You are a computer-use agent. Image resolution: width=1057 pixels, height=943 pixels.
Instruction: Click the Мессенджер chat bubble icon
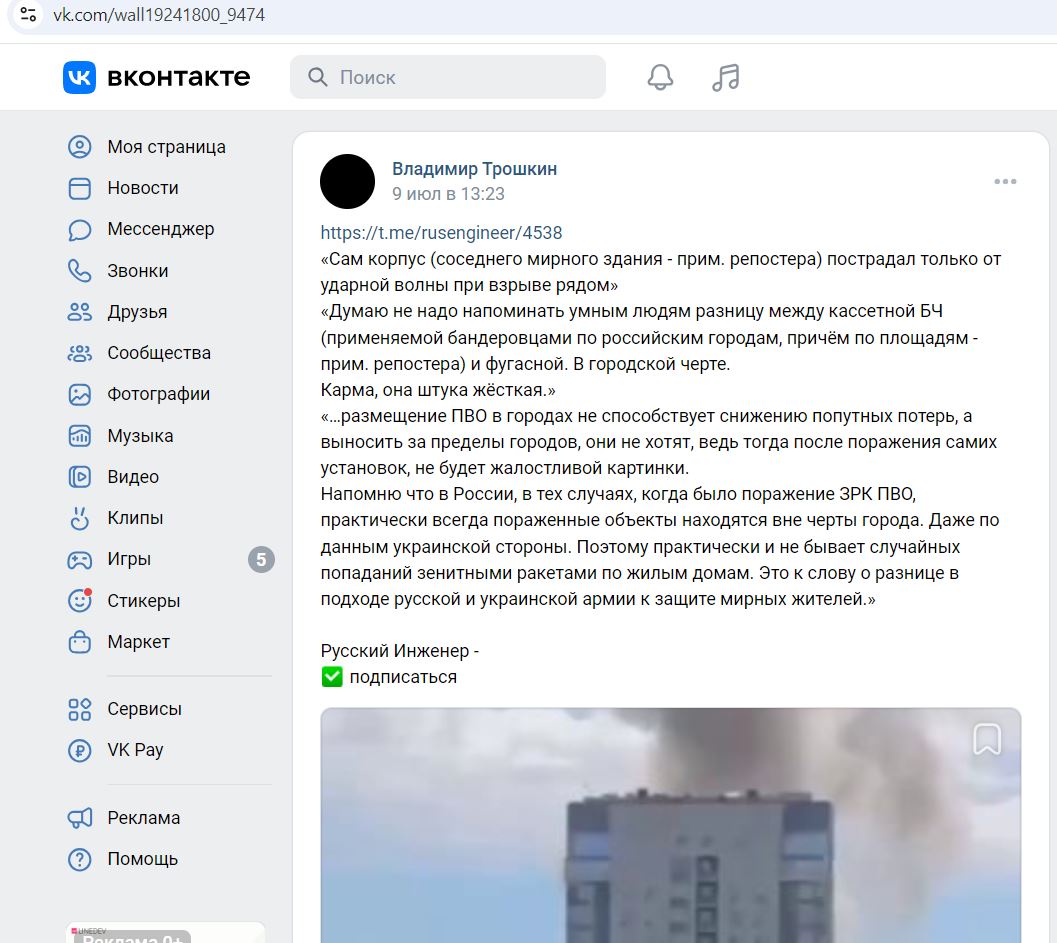pos(80,230)
